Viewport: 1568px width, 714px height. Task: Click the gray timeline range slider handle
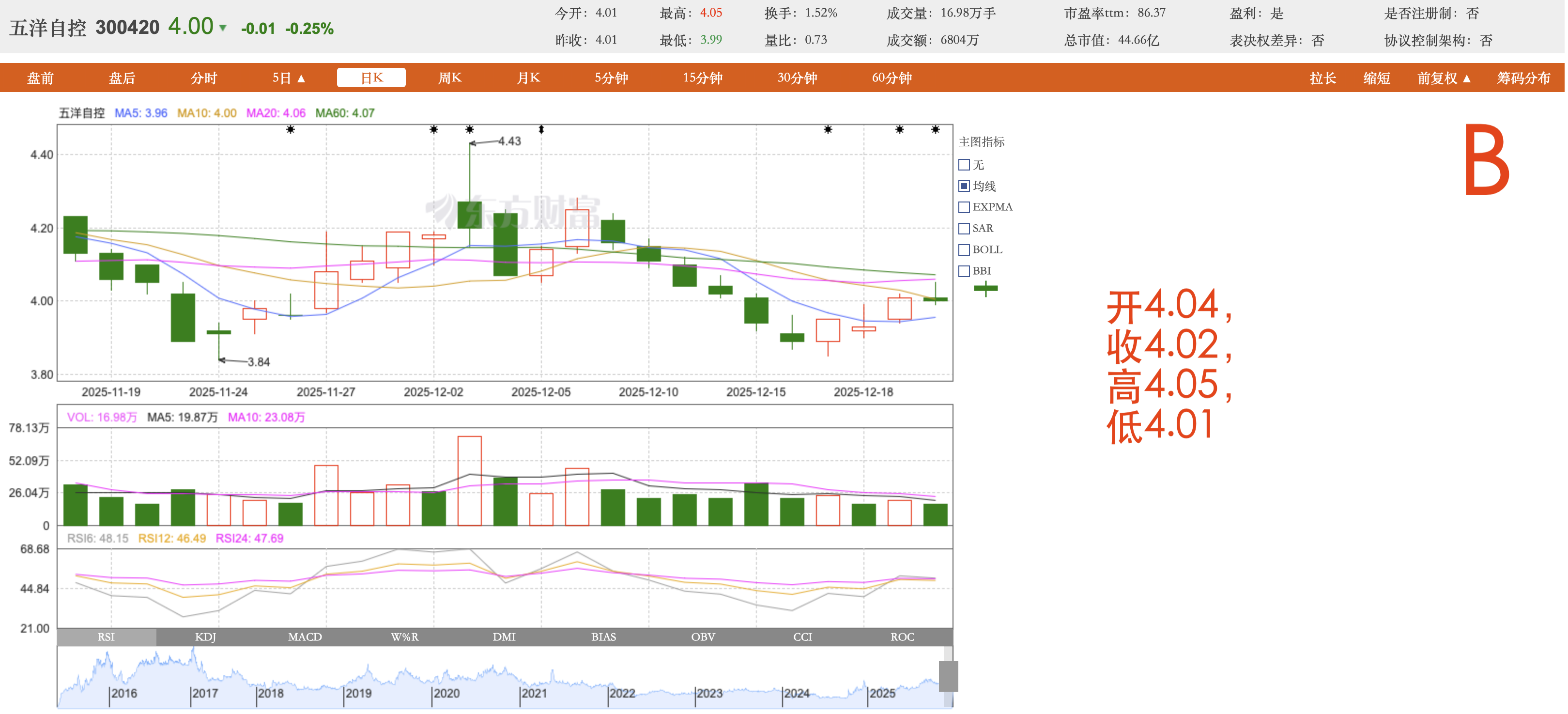coord(948,676)
